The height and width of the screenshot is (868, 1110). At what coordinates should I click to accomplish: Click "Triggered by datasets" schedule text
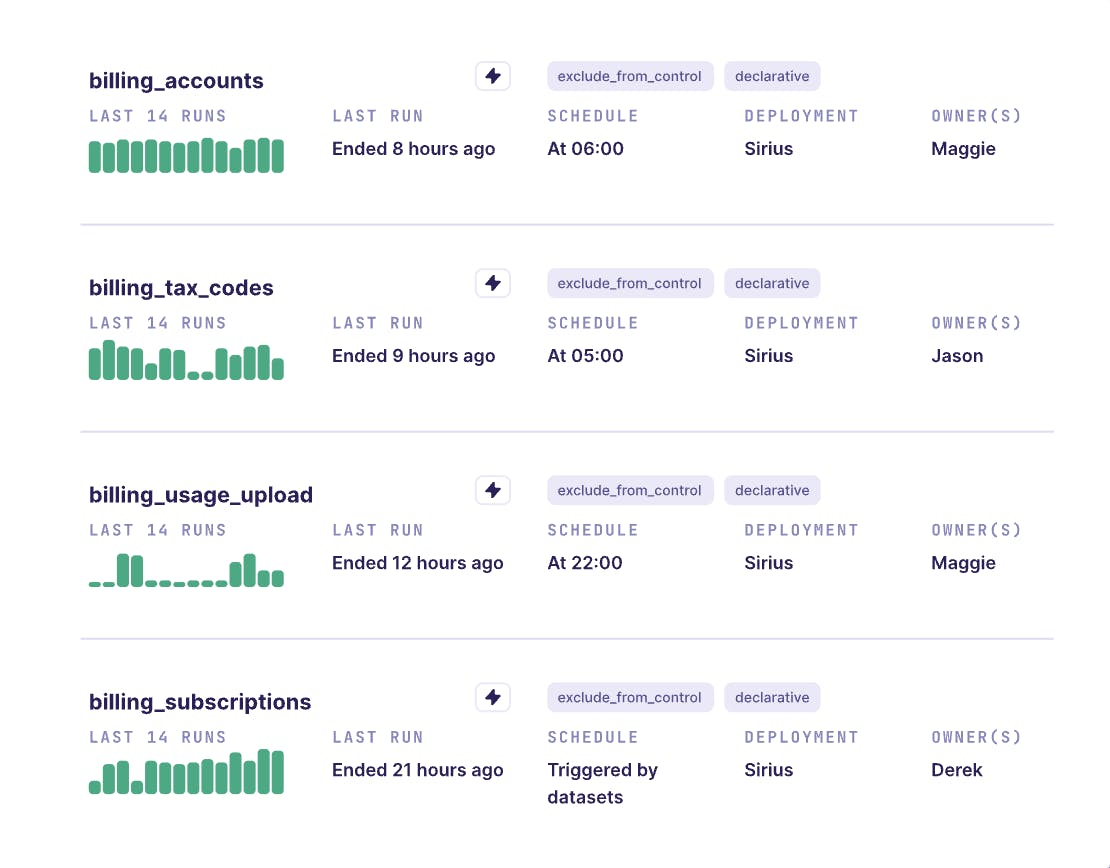point(602,783)
